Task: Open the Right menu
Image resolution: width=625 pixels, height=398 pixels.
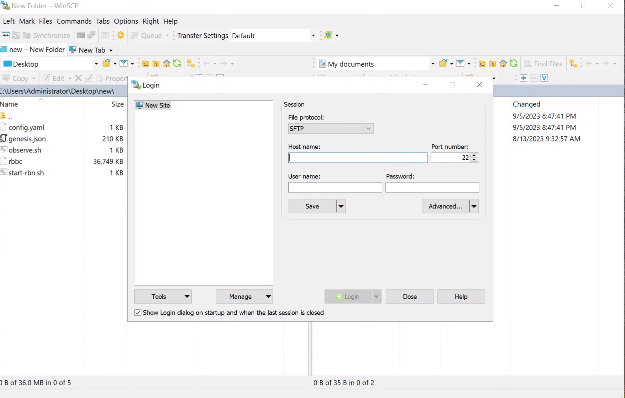Action: tap(151, 21)
